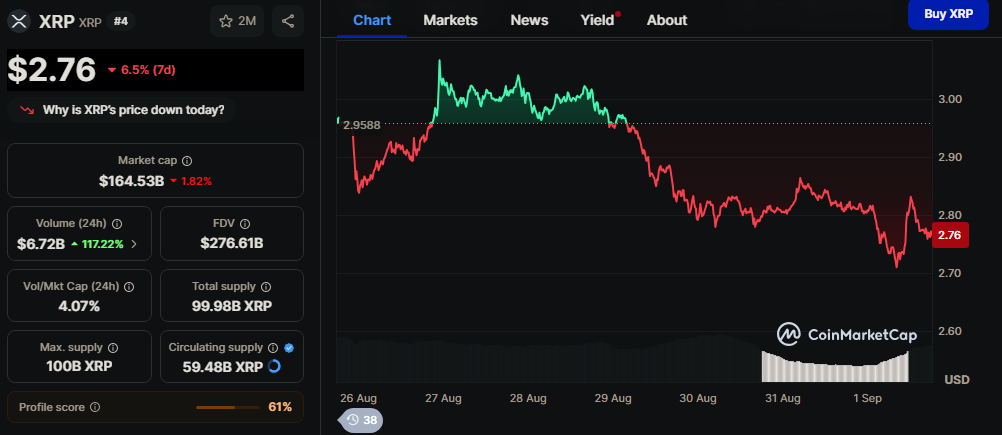Click the 30 Aug date label
Image resolution: width=1002 pixels, height=435 pixels.
[x=698, y=398]
